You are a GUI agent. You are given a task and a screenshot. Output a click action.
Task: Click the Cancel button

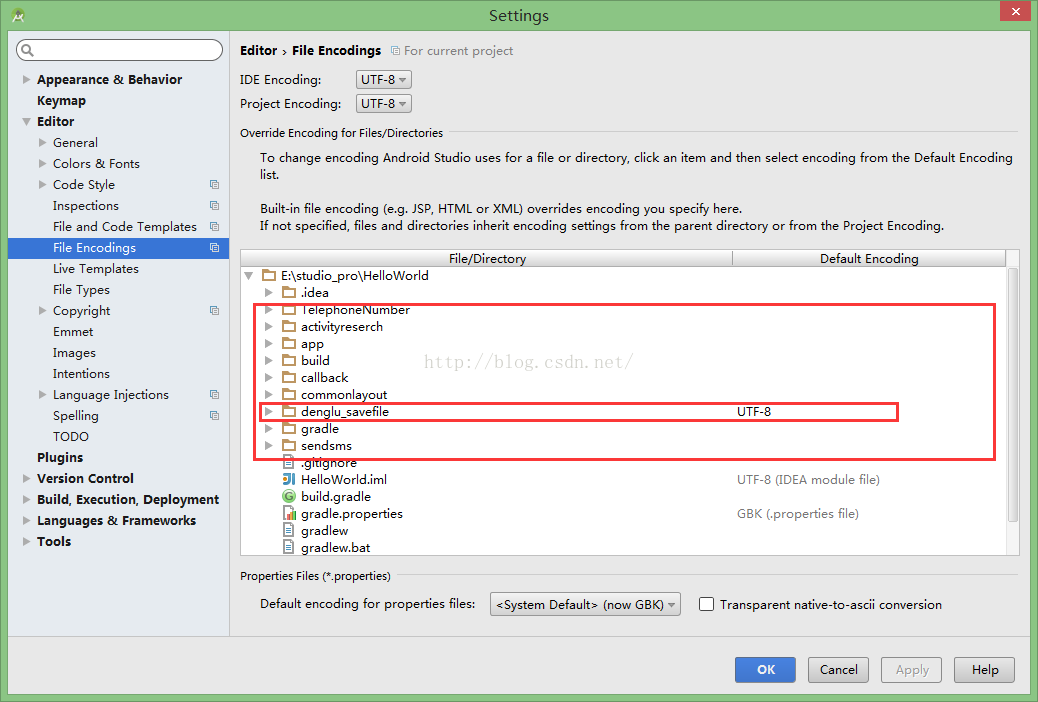coord(838,670)
